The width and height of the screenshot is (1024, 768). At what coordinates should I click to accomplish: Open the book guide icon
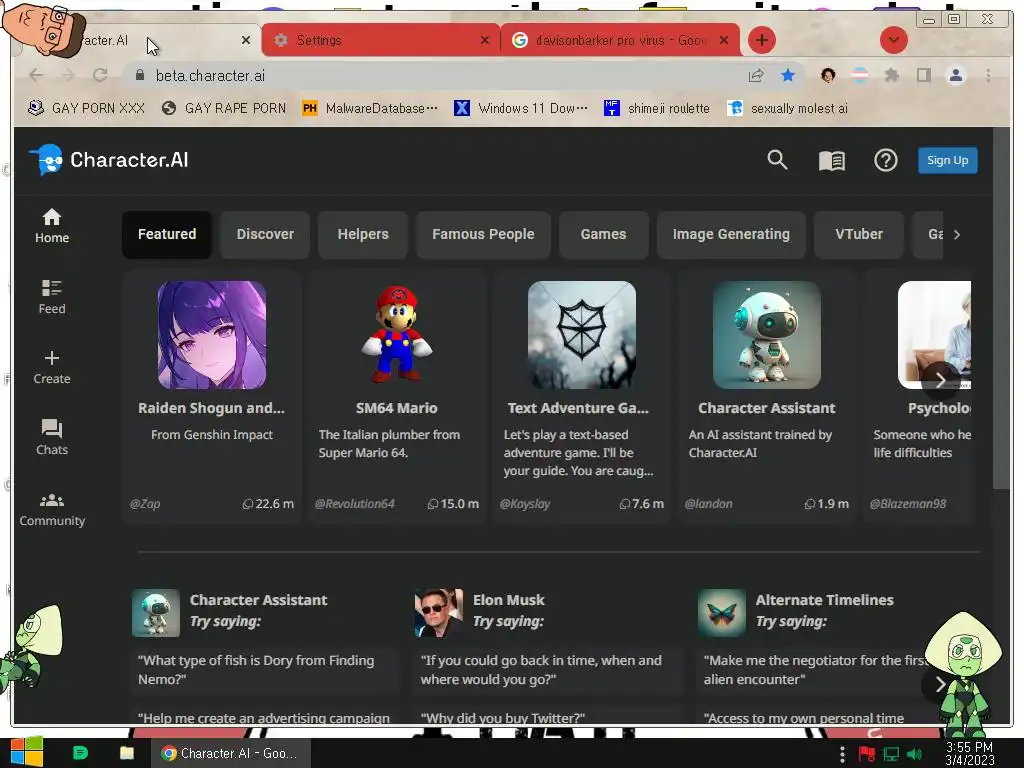pos(831,160)
